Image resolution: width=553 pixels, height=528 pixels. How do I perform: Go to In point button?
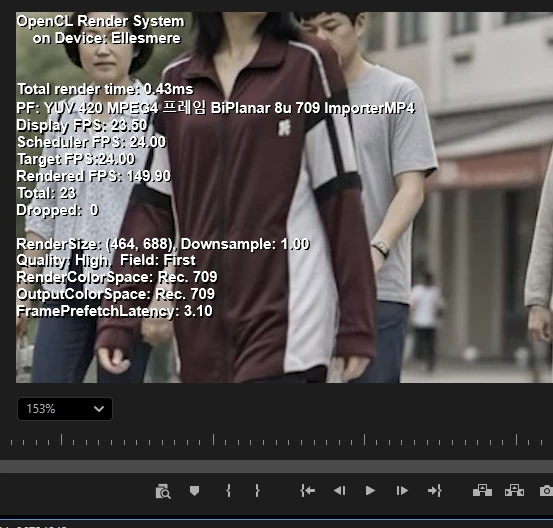[x=308, y=491]
